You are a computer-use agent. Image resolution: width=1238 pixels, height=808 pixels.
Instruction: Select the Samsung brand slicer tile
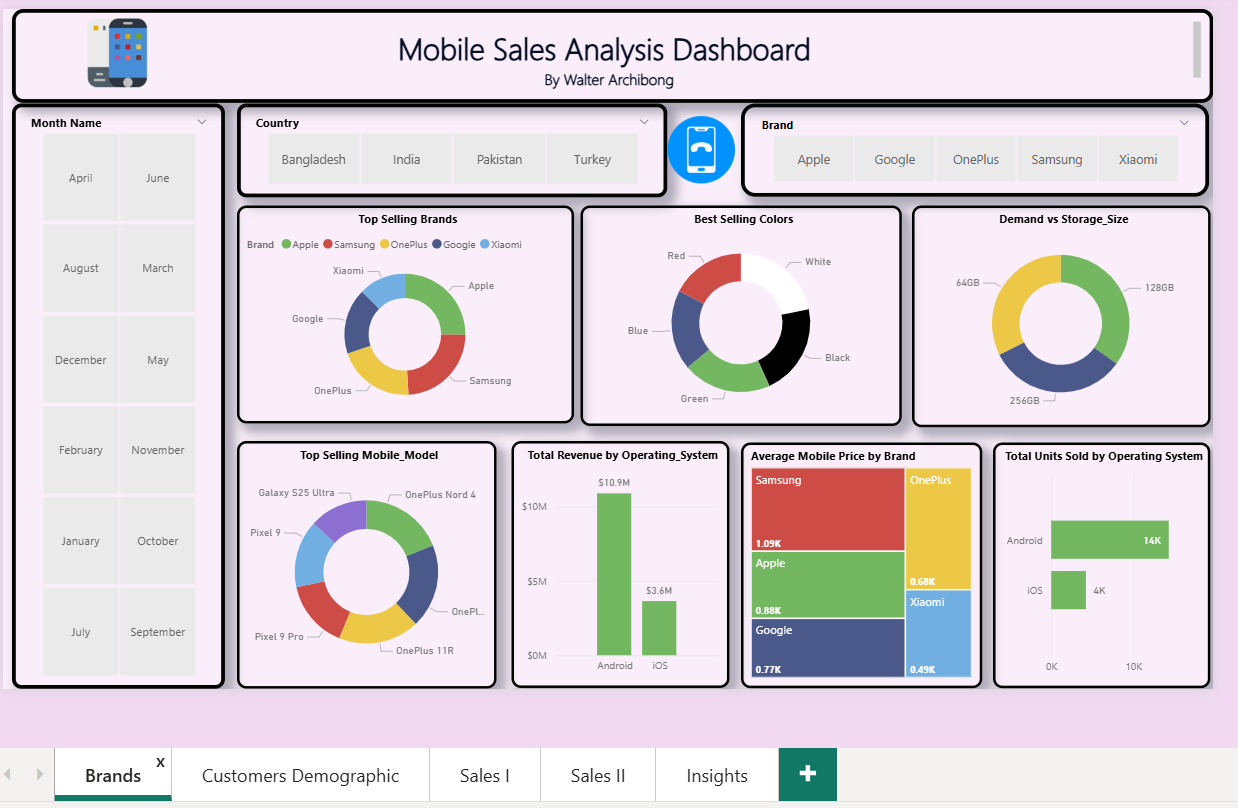click(x=1057, y=159)
